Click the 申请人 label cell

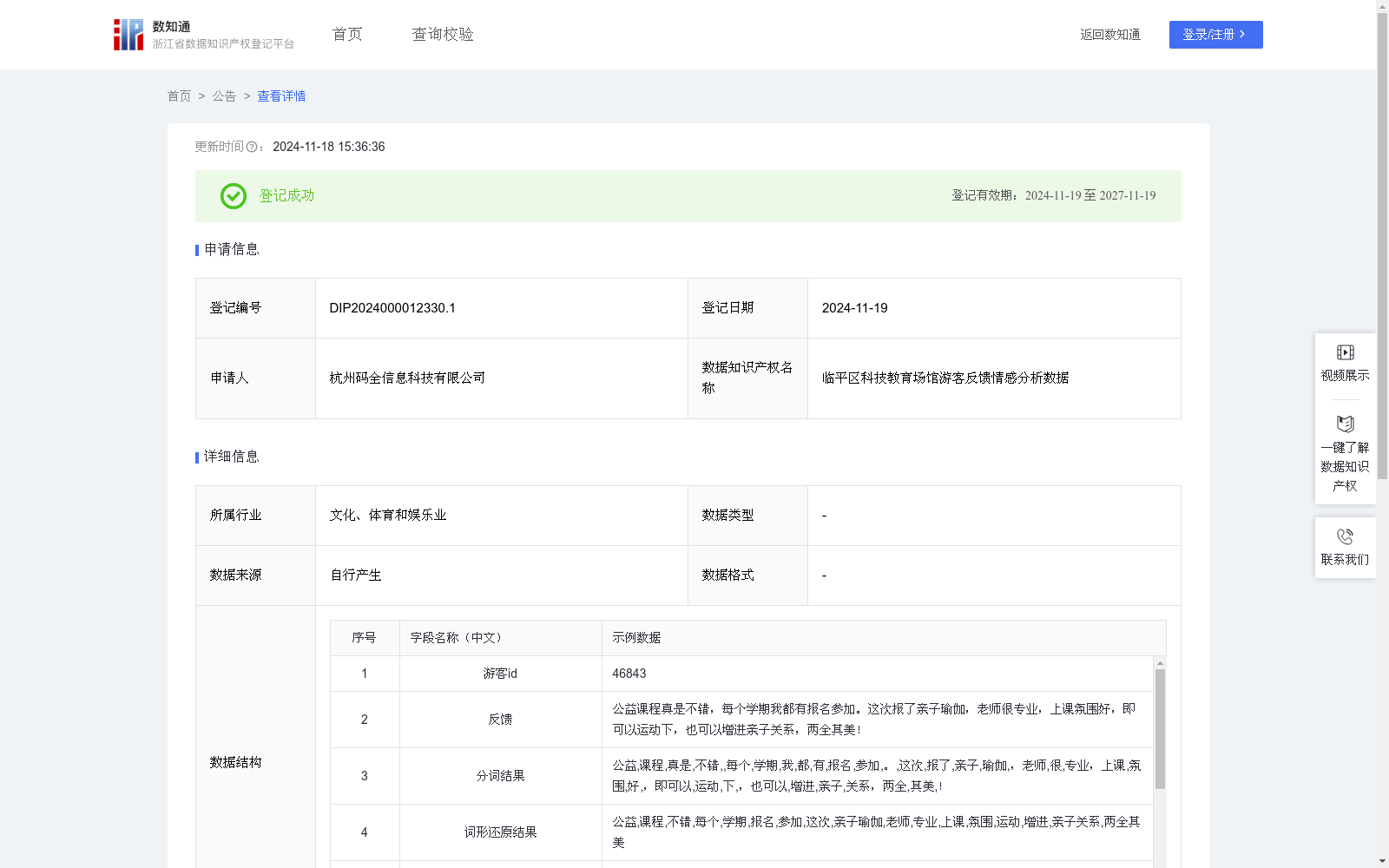pyautogui.click(x=255, y=378)
